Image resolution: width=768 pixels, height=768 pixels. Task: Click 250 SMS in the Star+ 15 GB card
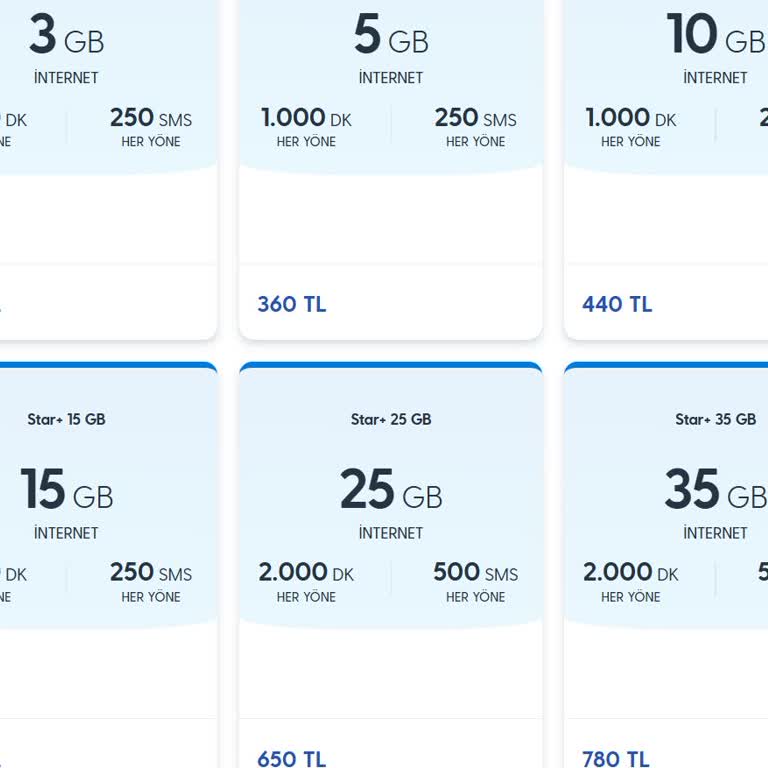(151, 573)
